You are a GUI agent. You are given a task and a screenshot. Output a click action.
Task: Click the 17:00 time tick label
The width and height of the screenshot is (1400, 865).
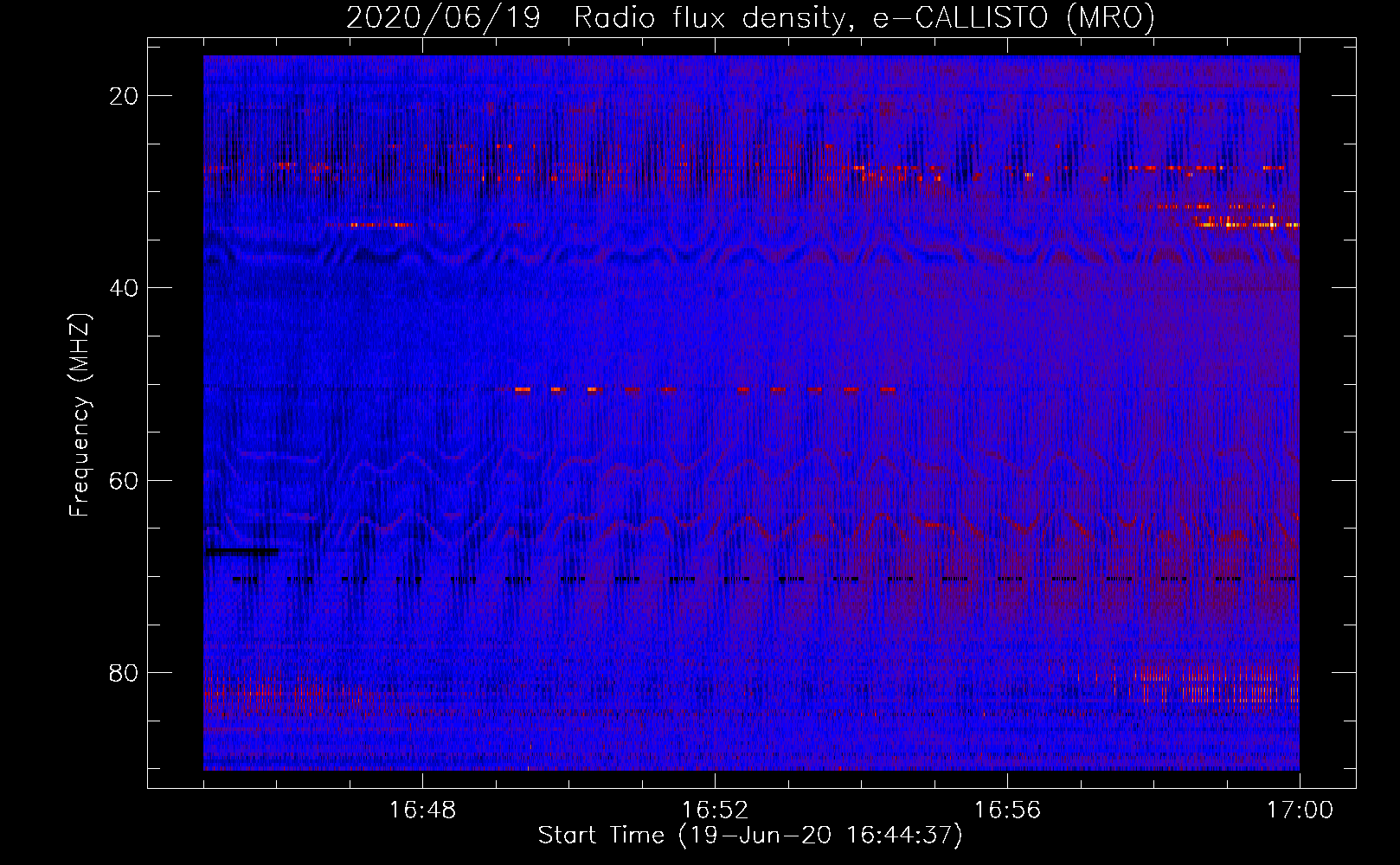tap(1300, 811)
